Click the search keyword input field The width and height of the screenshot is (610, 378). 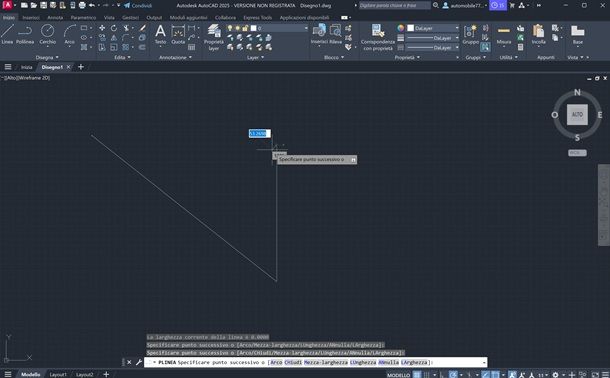(394, 5)
